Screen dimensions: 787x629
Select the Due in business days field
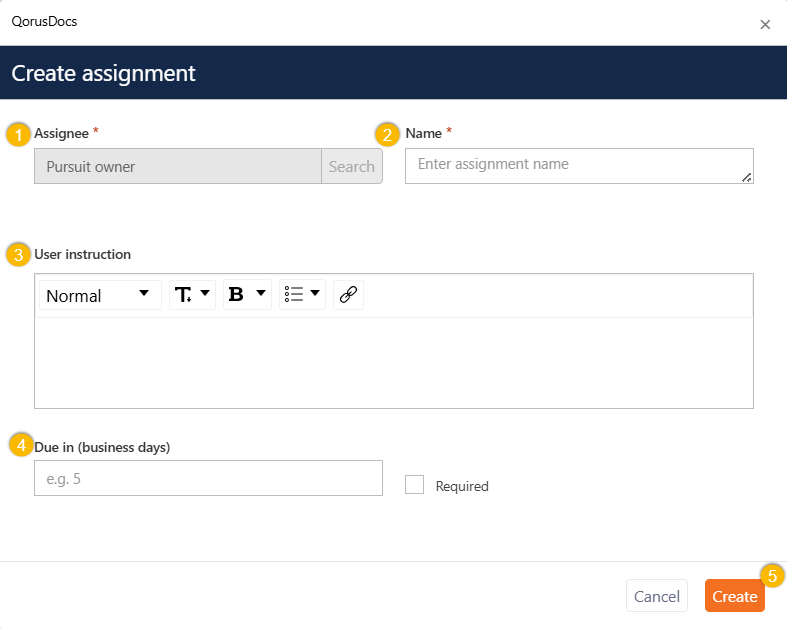208,478
